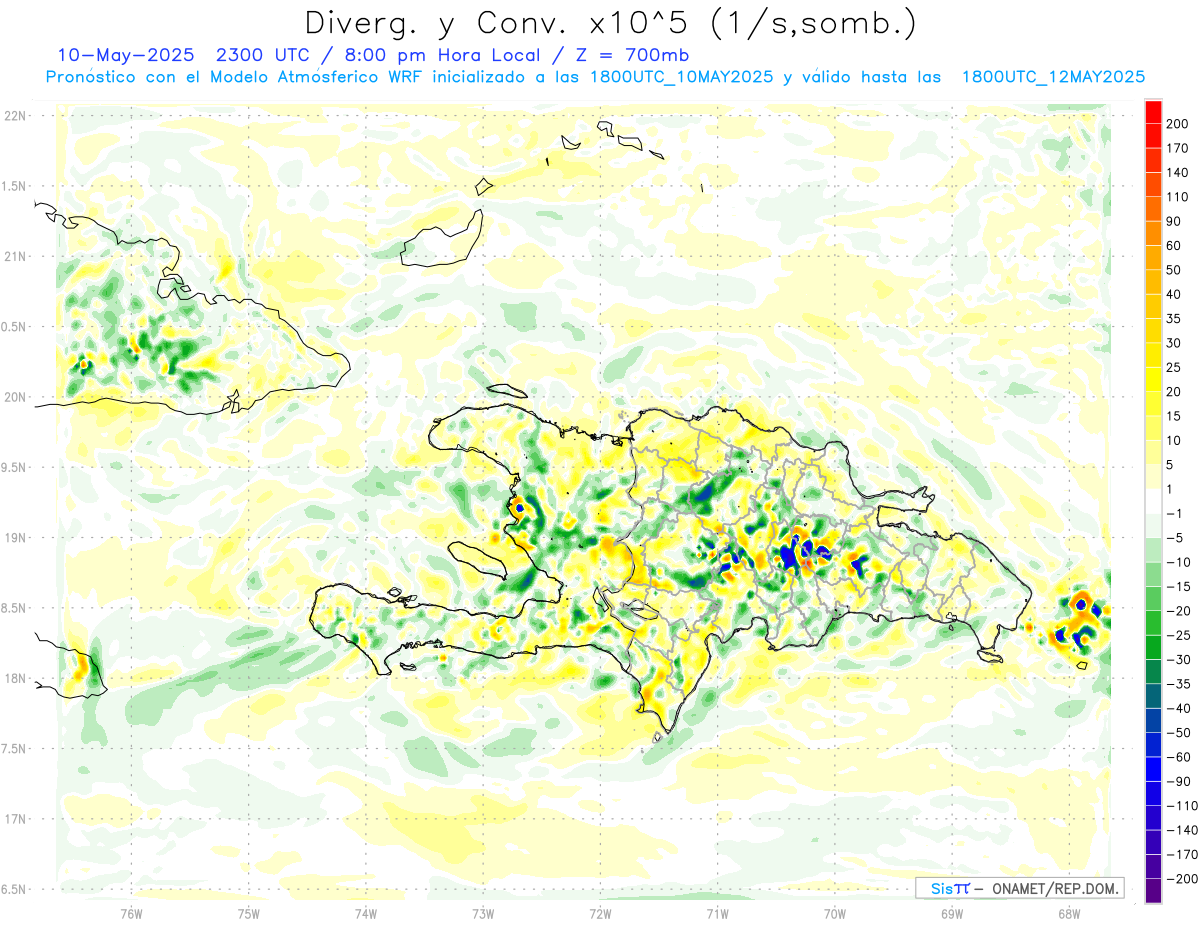Image resolution: width=1200 pixels, height=927 pixels.
Task: Select the -35 color scale value
Action: (1178, 683)
